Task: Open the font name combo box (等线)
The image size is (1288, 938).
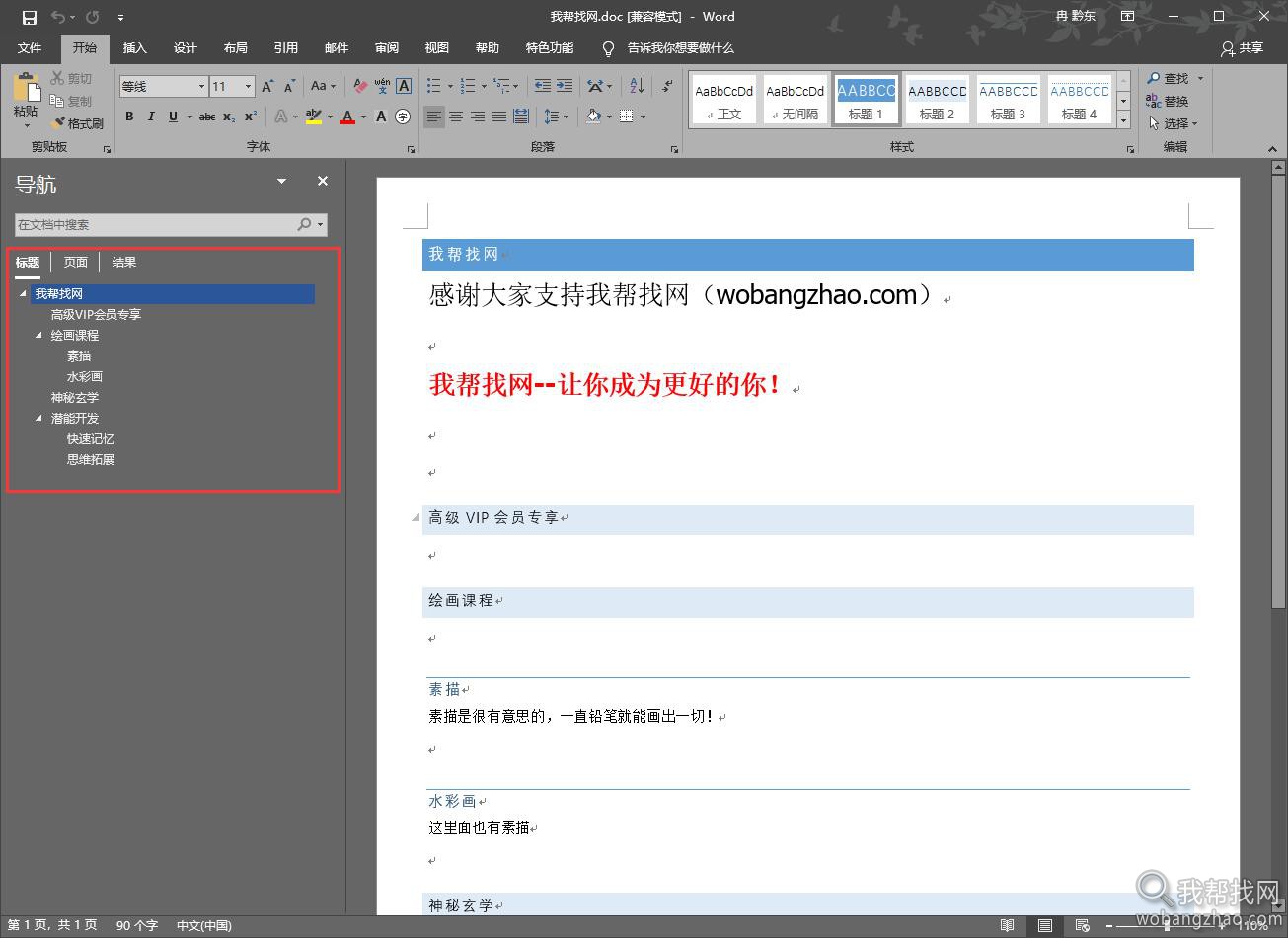Action: pyautogui.click(x=164, y=86)
